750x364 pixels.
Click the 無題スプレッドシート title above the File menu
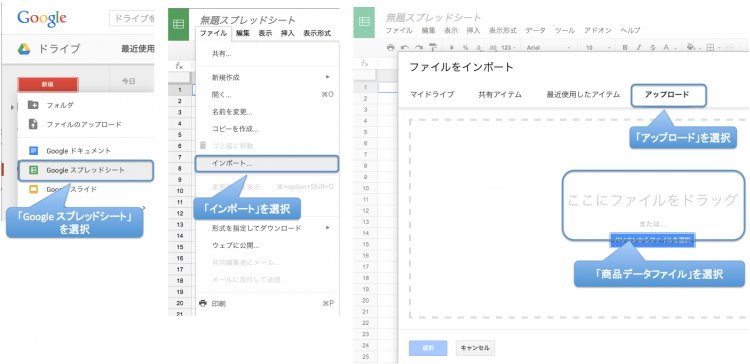[247, 20]
